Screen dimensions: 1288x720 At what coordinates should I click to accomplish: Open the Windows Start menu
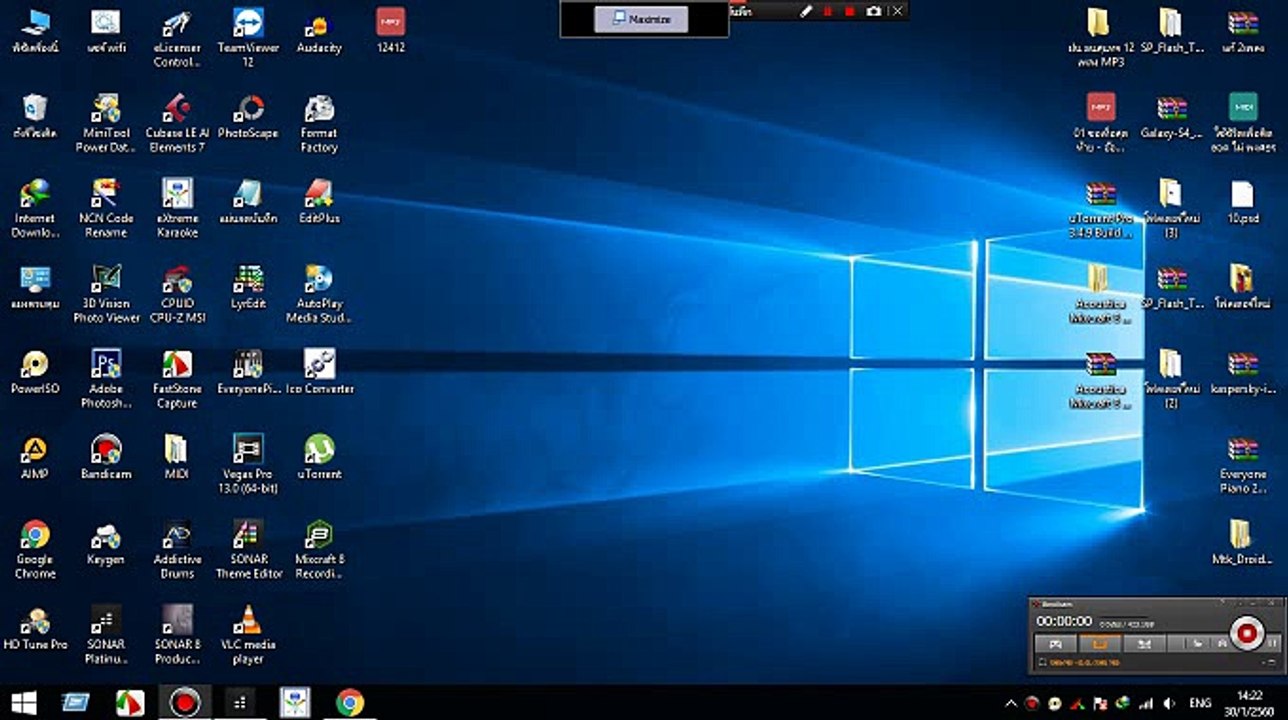click(x=24, y=702)
